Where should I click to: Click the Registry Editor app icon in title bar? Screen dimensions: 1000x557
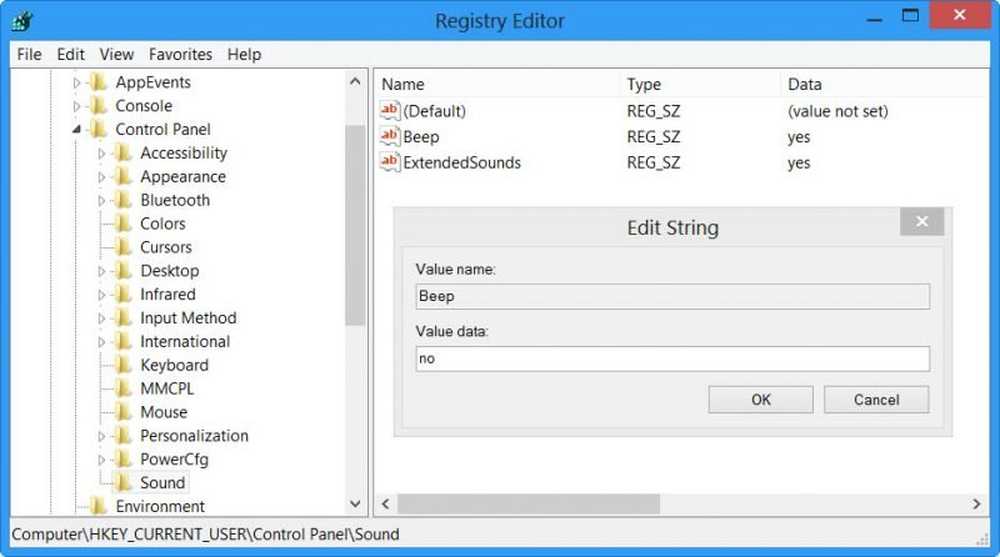coord(22,21)
